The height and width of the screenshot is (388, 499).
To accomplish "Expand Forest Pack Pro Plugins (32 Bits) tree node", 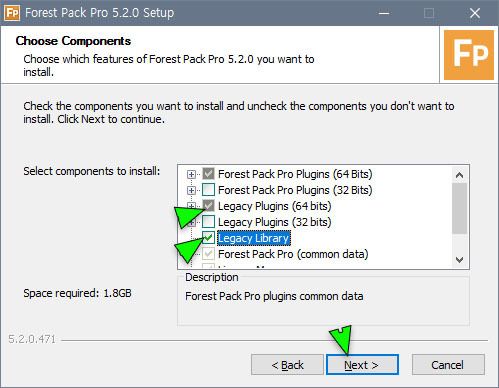I will (x=191, y=190).
